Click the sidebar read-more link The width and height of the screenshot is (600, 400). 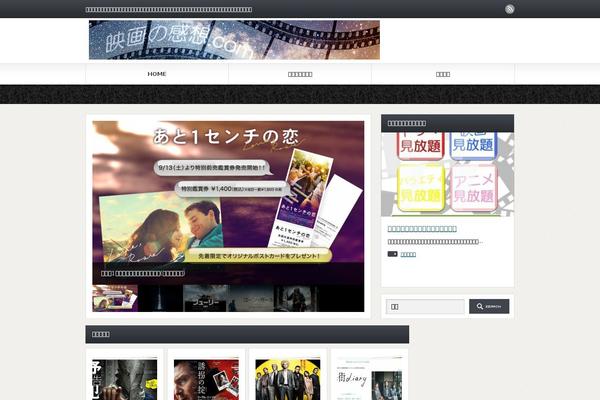(408, 255)
